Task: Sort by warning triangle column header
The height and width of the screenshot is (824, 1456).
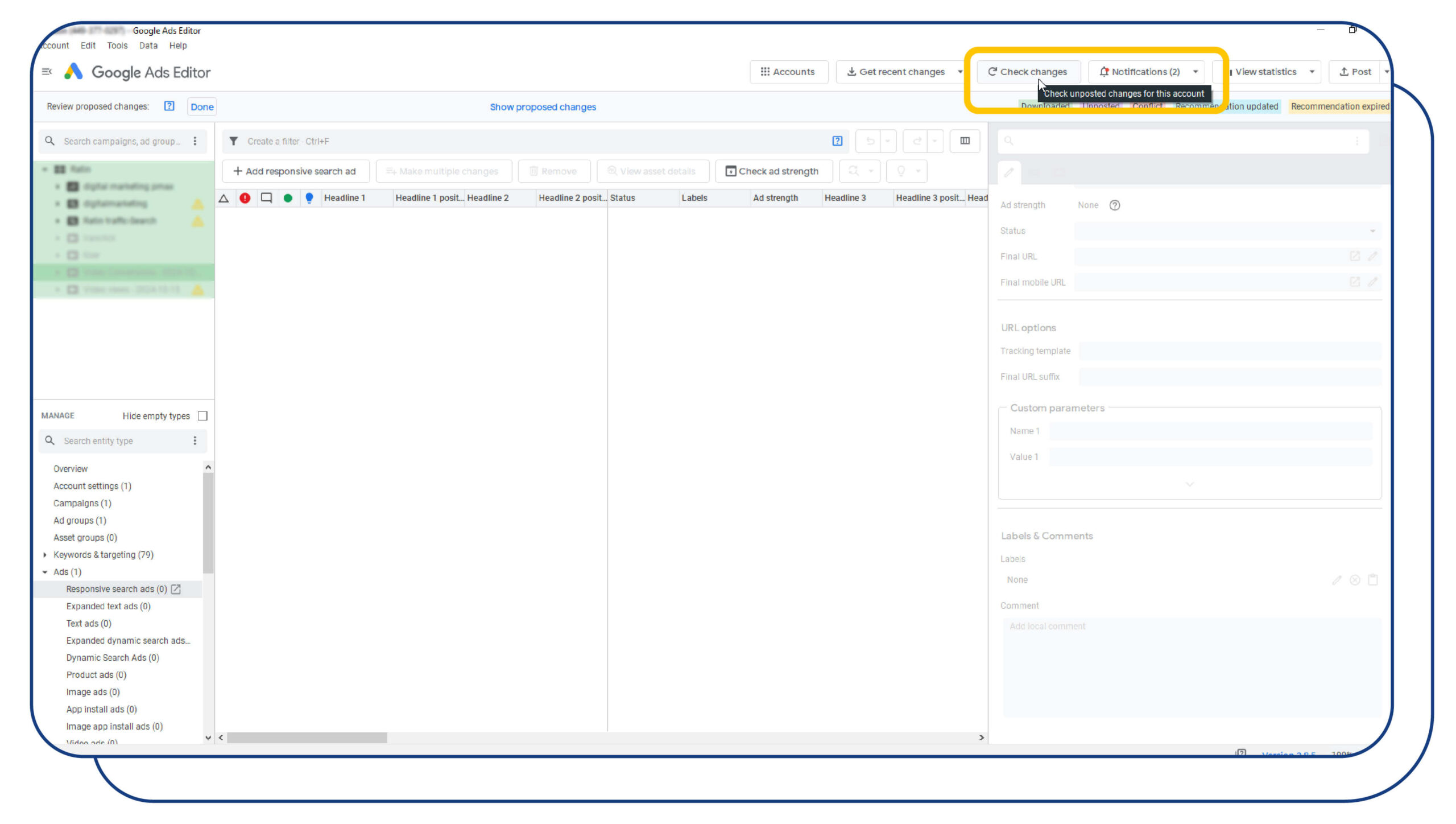Action: pyautogui.click(x=224, y=198)
